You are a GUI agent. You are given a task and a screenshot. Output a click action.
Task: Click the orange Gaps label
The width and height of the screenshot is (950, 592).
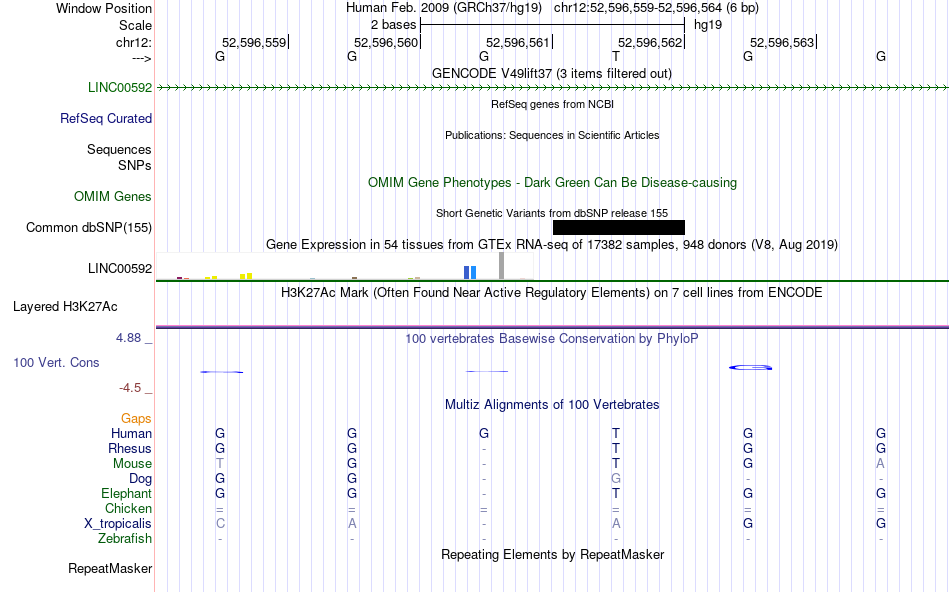click(x=136, y=418)
